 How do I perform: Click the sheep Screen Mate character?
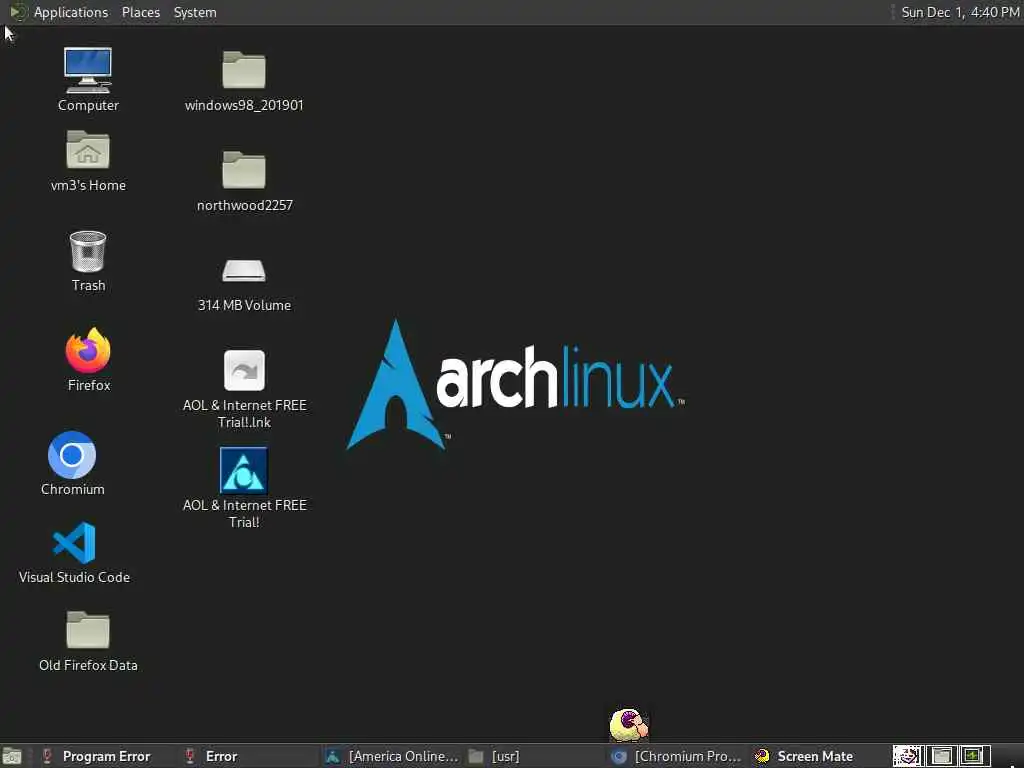[x=629, y=725]
